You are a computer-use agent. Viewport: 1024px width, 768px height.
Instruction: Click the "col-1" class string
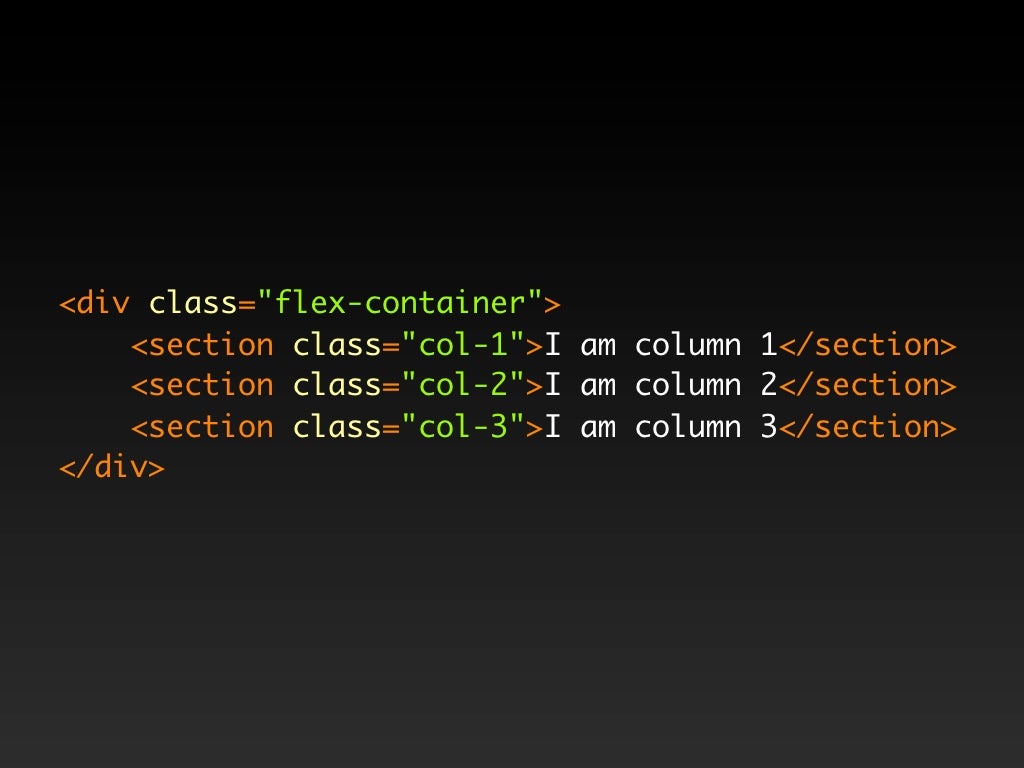point(463,345)
